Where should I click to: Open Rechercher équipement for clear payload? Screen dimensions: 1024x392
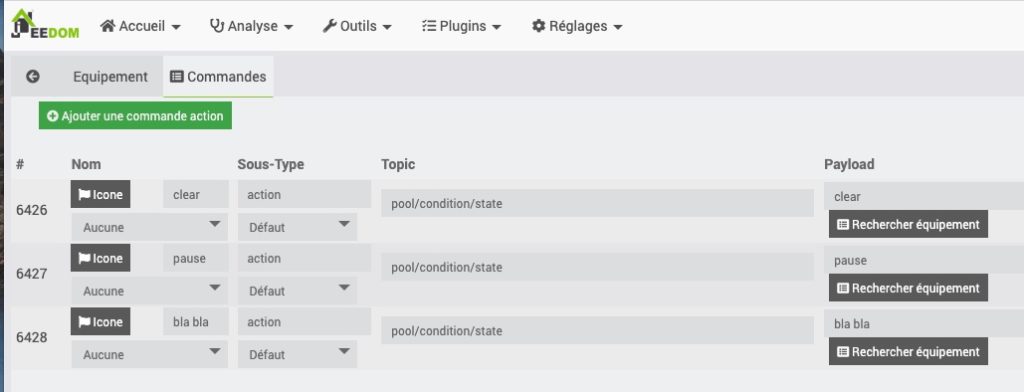(x=908, y=224)
